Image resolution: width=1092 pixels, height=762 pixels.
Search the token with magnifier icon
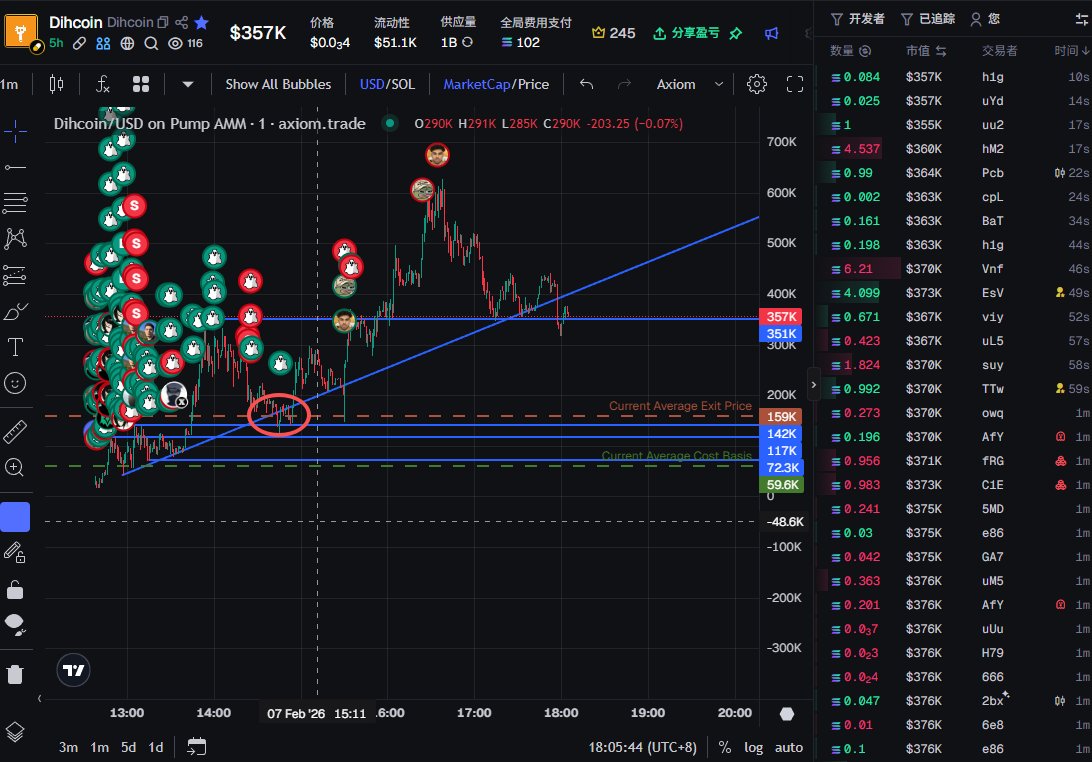coord(150,43)
